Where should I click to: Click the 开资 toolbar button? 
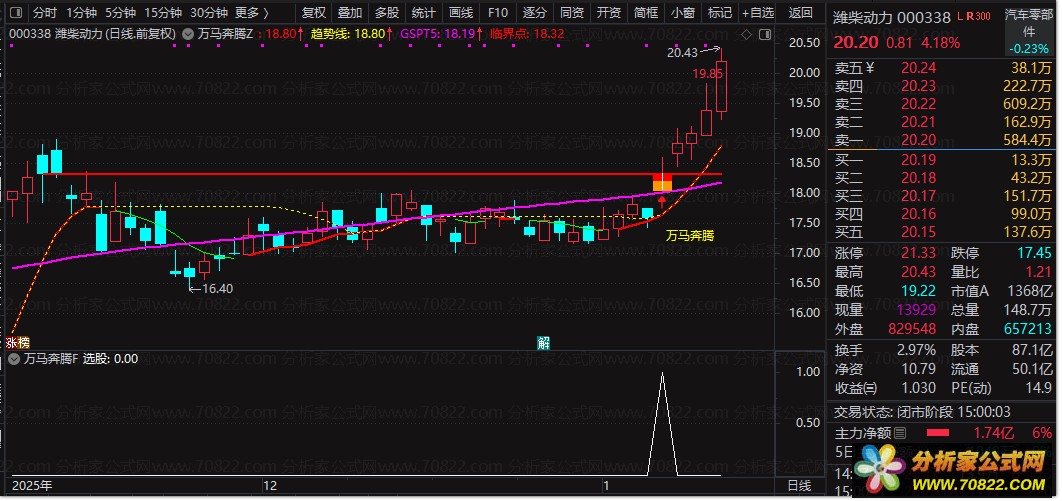pos(608,13)
